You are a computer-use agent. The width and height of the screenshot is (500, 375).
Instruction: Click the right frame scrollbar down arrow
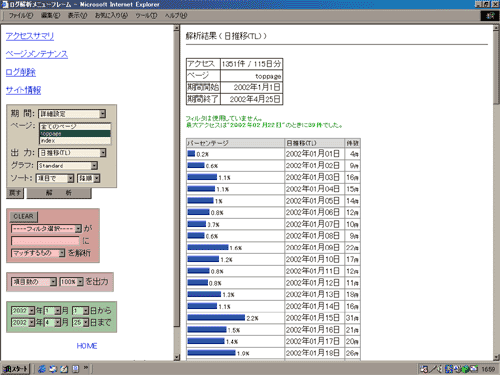pos(496,357)
